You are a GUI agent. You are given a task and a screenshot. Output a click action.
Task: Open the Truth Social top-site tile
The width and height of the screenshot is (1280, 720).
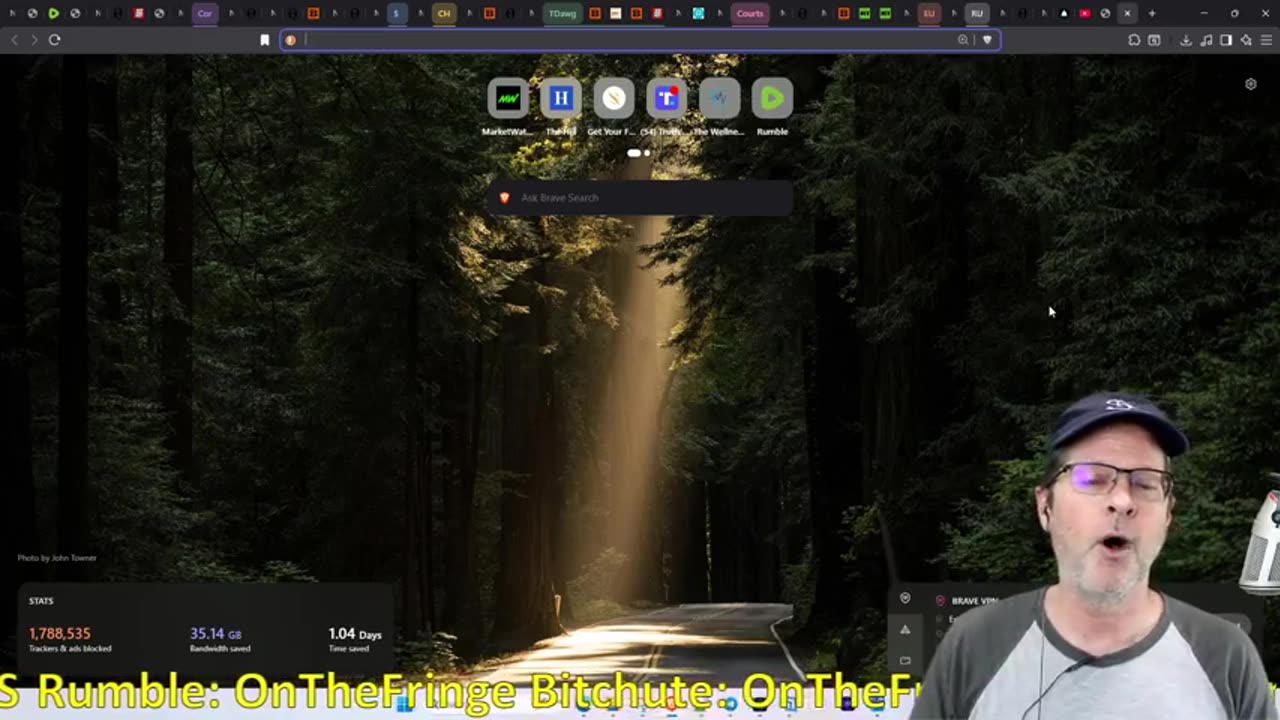pyautogui.click(x=666, y=107)
